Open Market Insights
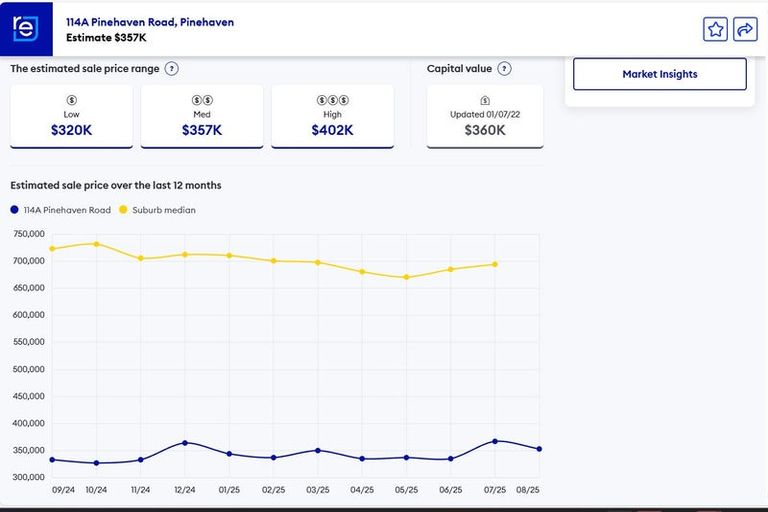 pos(659,74)
